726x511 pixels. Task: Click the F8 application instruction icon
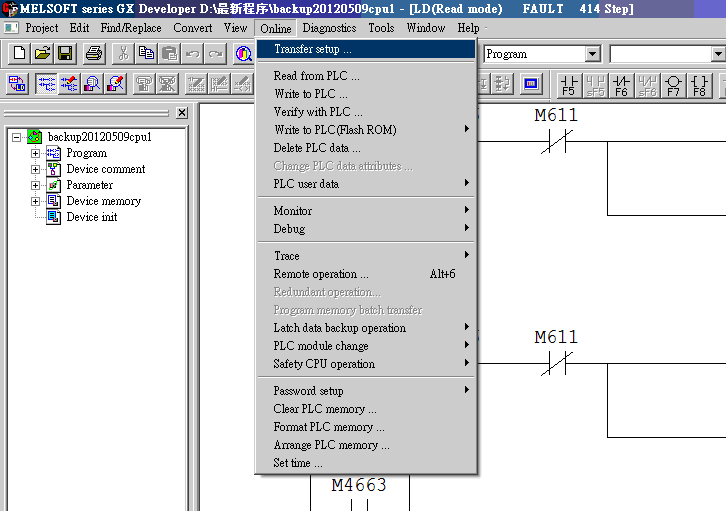point(699,85)
